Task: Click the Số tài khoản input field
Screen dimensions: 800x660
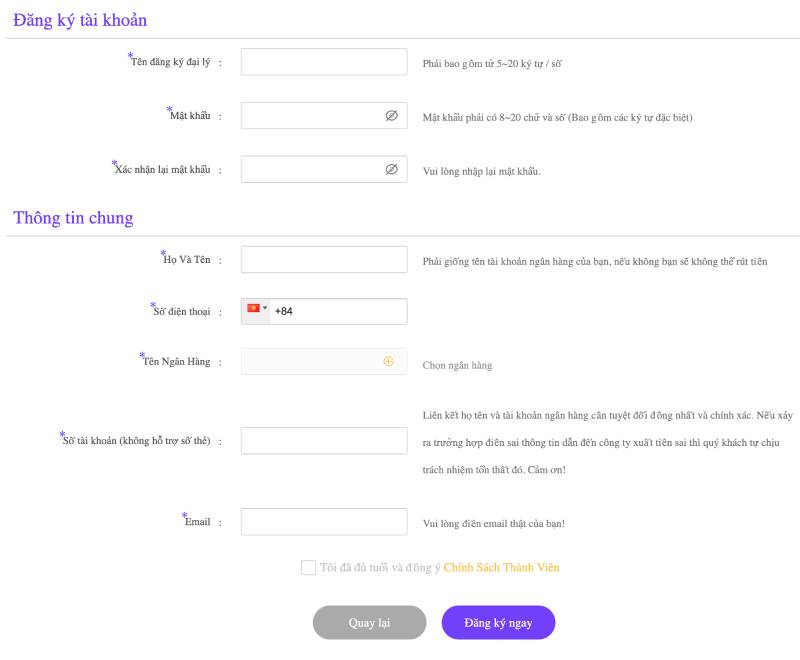Action: pos(323,441)
